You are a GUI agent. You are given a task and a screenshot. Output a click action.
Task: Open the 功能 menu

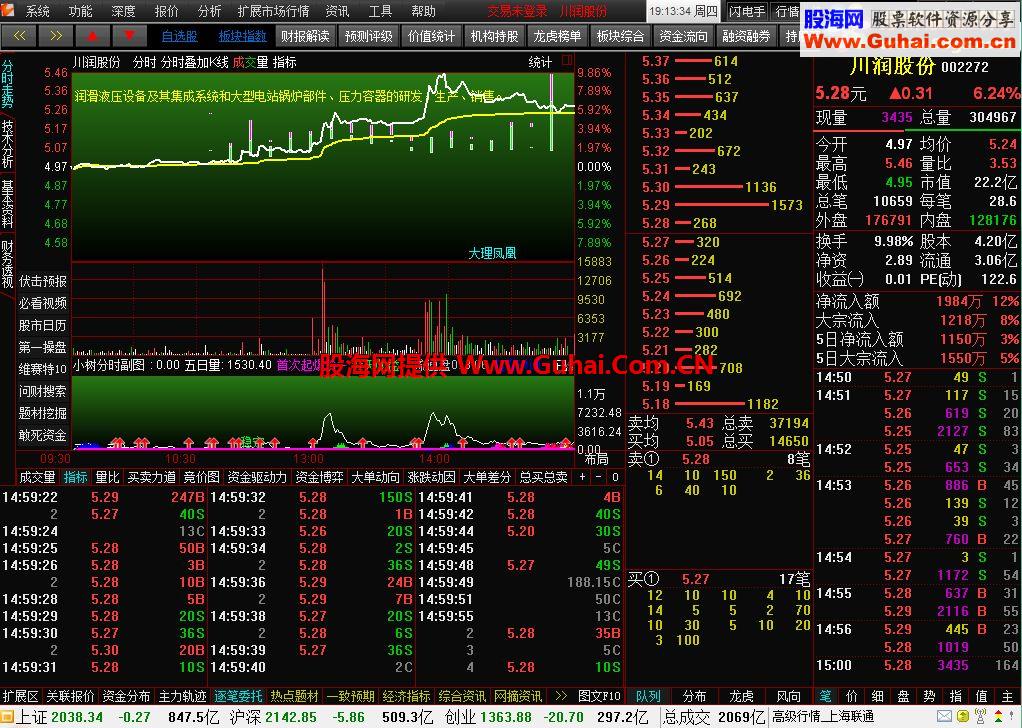(x=81, y=11)
